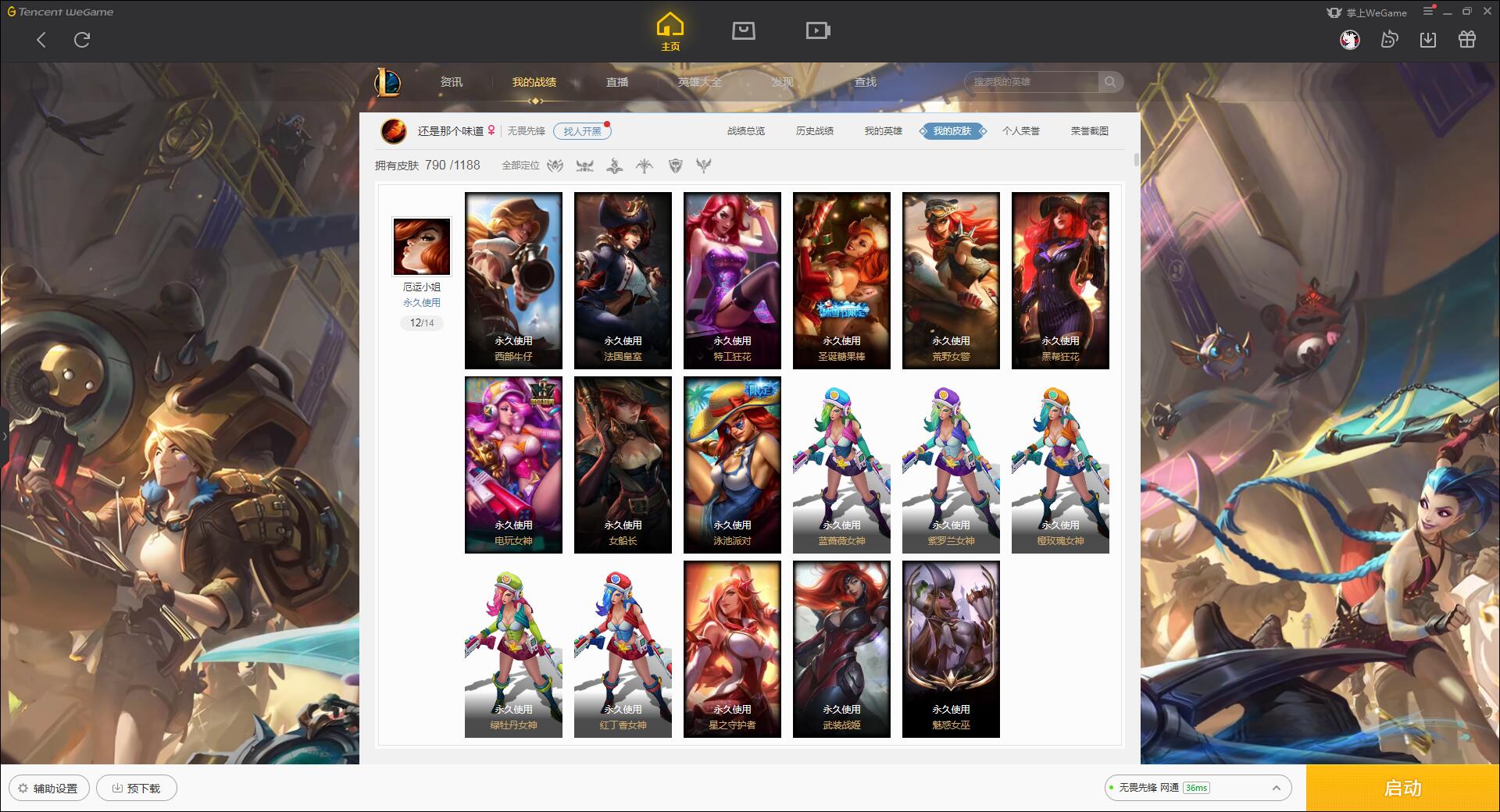Click the player profile avatar icon
Viewport: 1500px width, 812px height.
[x=393, y=131]
